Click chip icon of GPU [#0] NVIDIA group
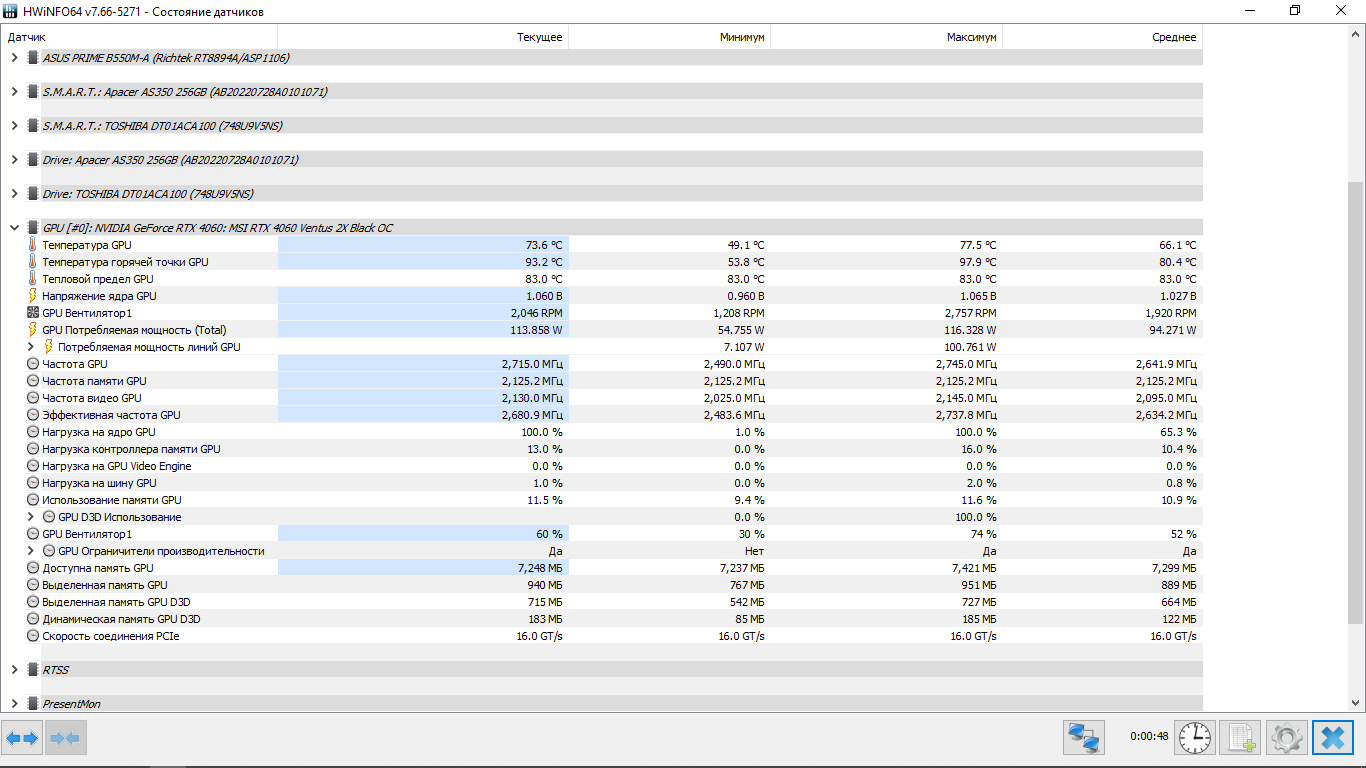1366x768 pixels. click(x=32, y=228)
